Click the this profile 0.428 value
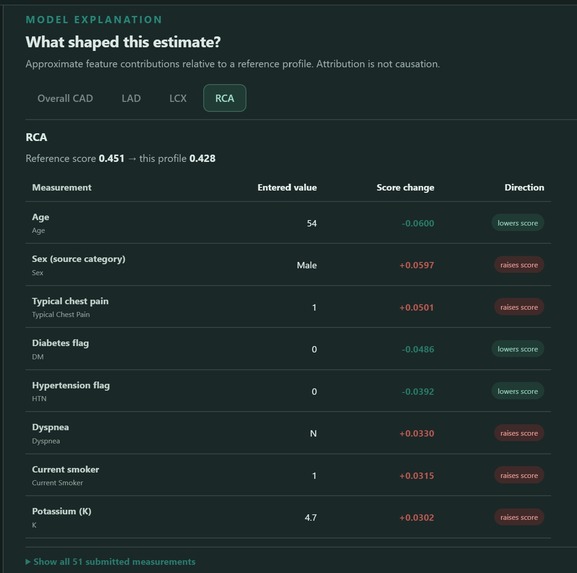The width and height of the screenshot is (577, 573). coord(202,159)
